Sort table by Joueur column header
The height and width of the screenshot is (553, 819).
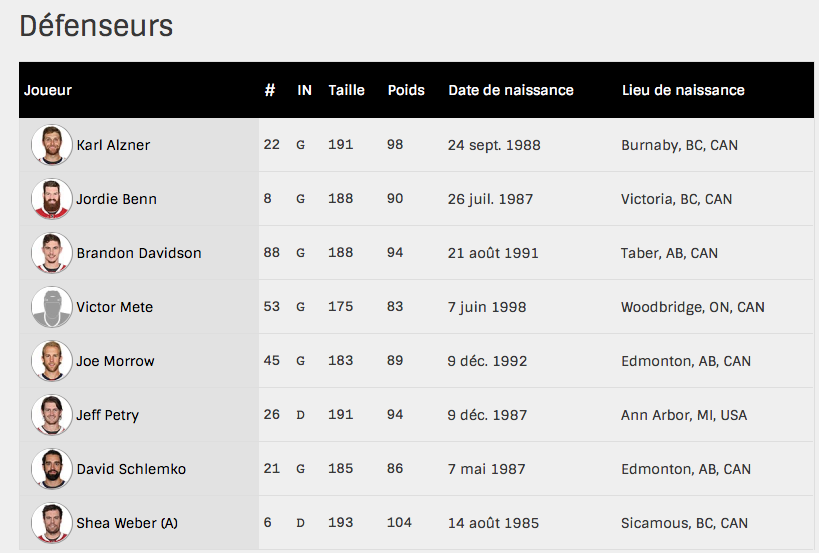(48, 90)
